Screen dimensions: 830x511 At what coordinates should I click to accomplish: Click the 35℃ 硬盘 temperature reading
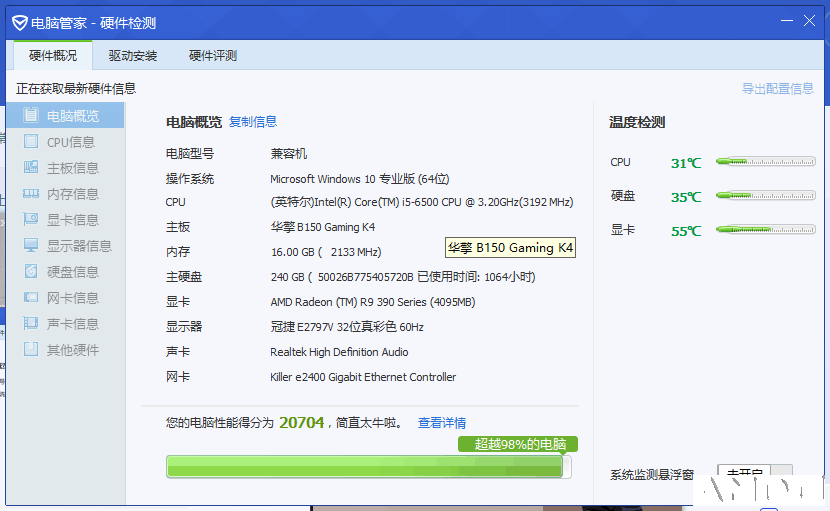(x=686, y=197)
